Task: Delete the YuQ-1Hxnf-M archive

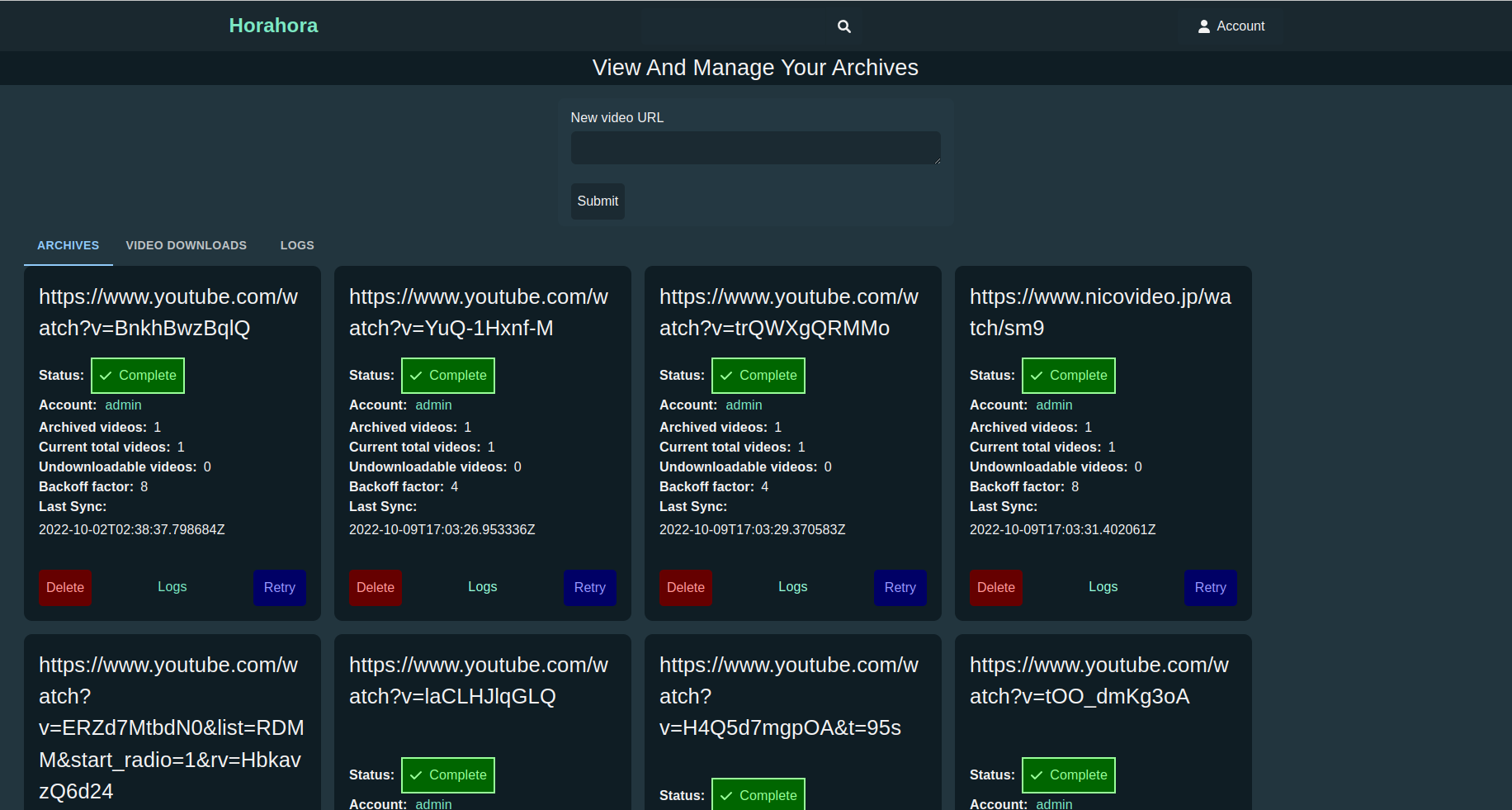Action: [x=376, y=587]
